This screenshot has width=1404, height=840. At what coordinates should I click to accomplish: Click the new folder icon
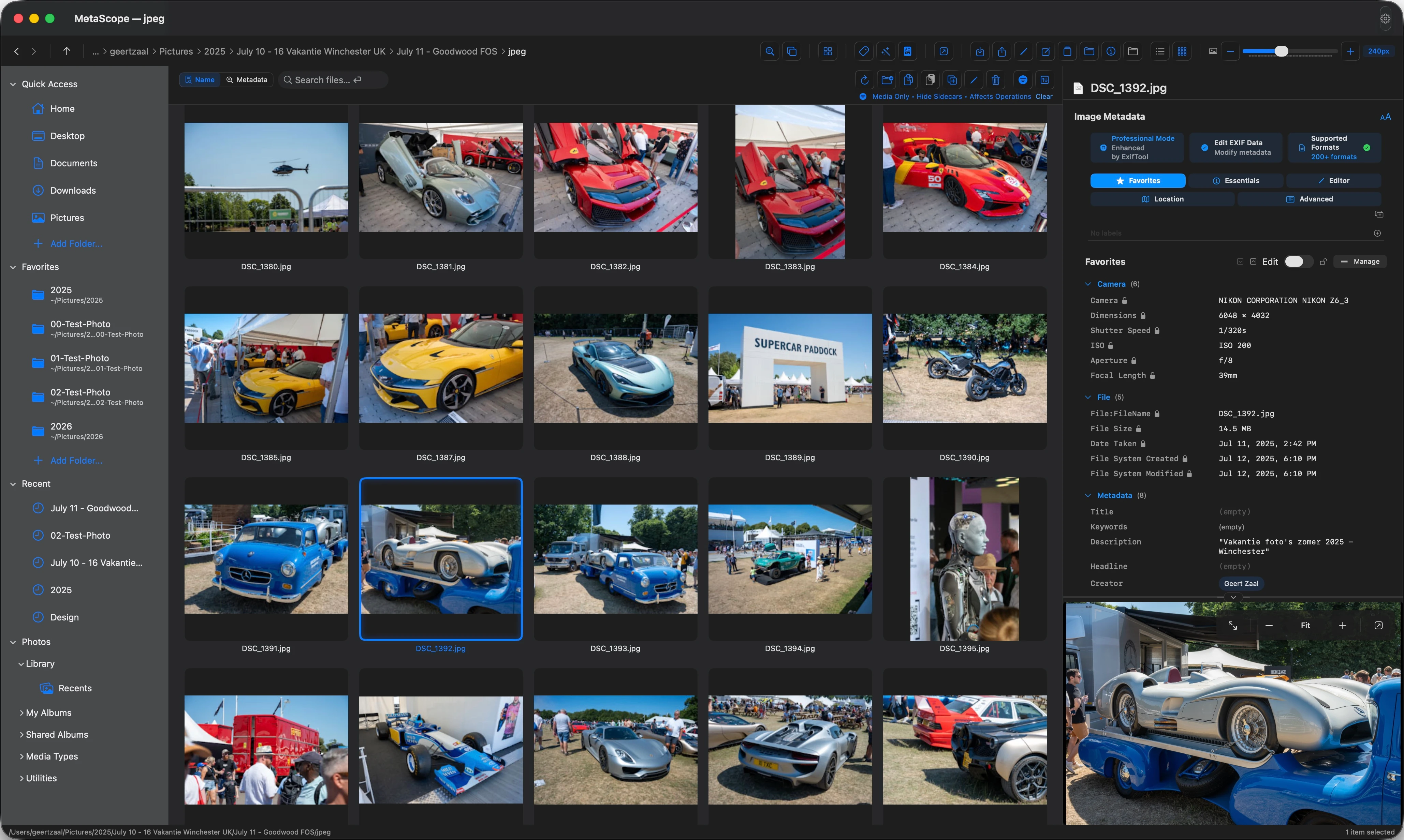click(887, 80)
